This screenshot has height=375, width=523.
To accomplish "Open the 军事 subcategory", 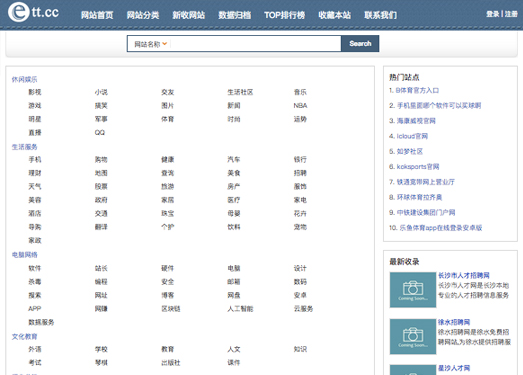I will (x=101, y=119).
